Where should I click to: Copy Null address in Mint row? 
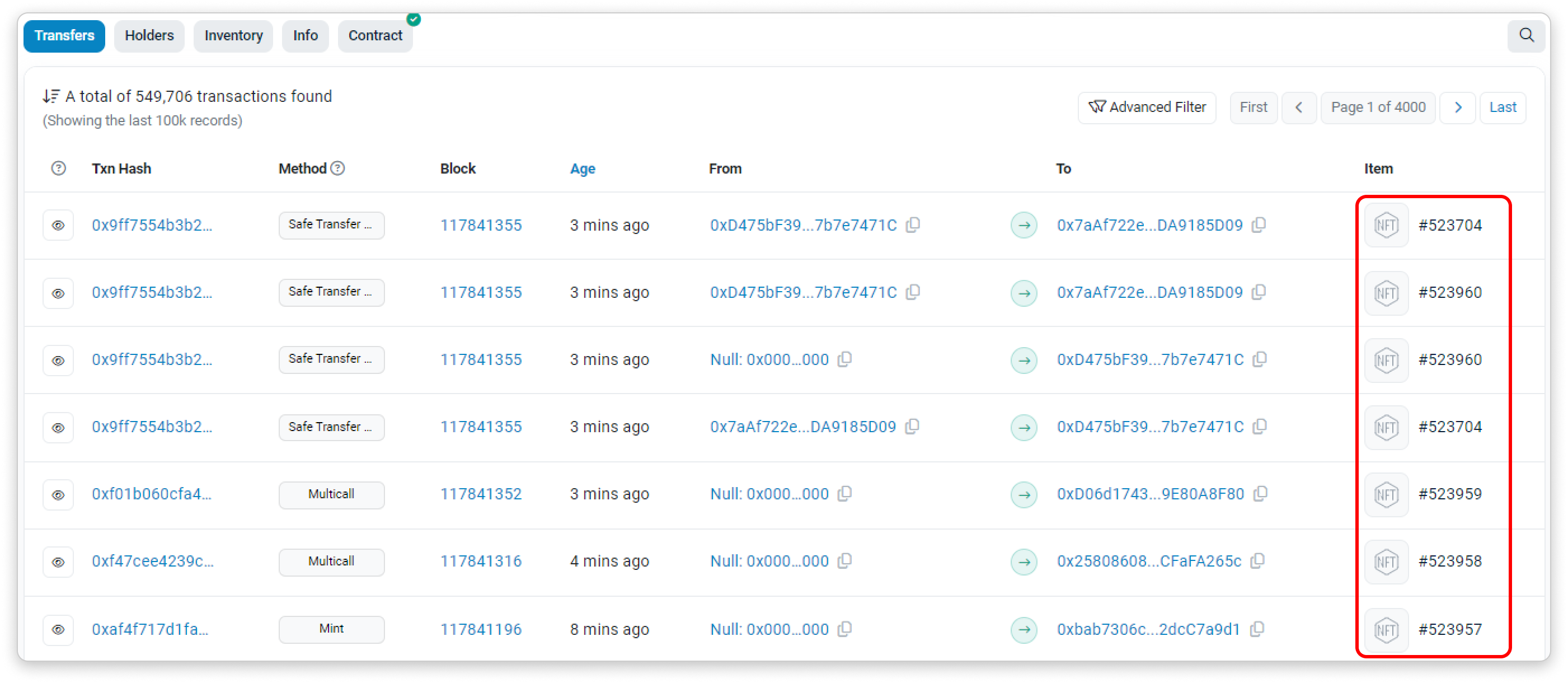click(844, 629)
